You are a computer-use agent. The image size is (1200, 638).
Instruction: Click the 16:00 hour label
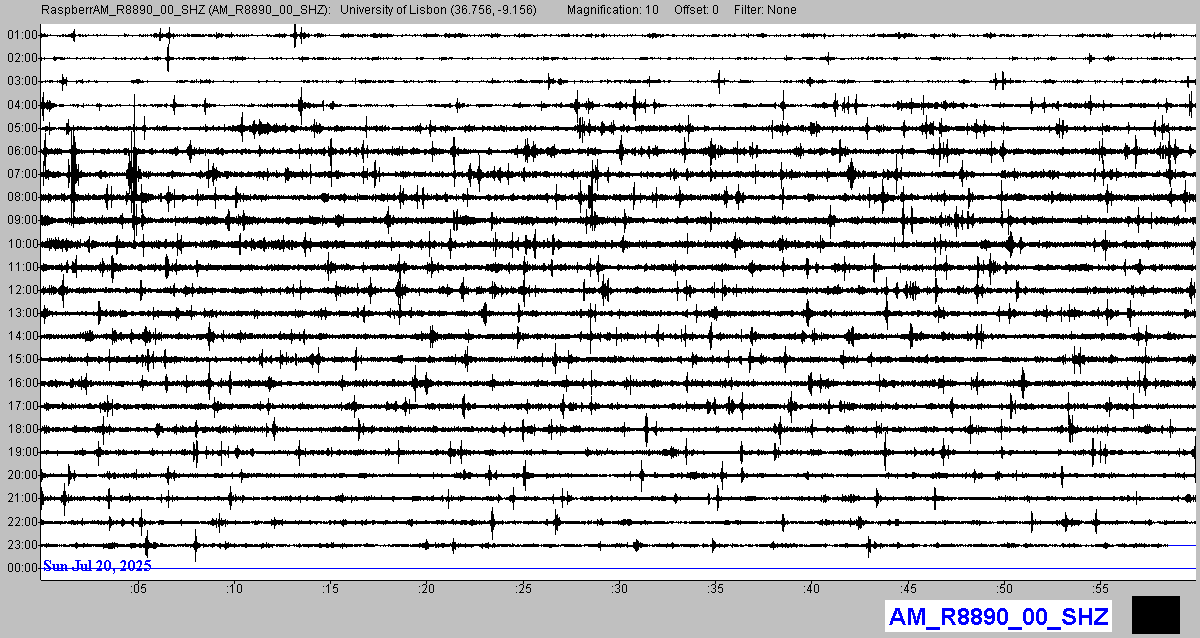[x=22, y=383]
